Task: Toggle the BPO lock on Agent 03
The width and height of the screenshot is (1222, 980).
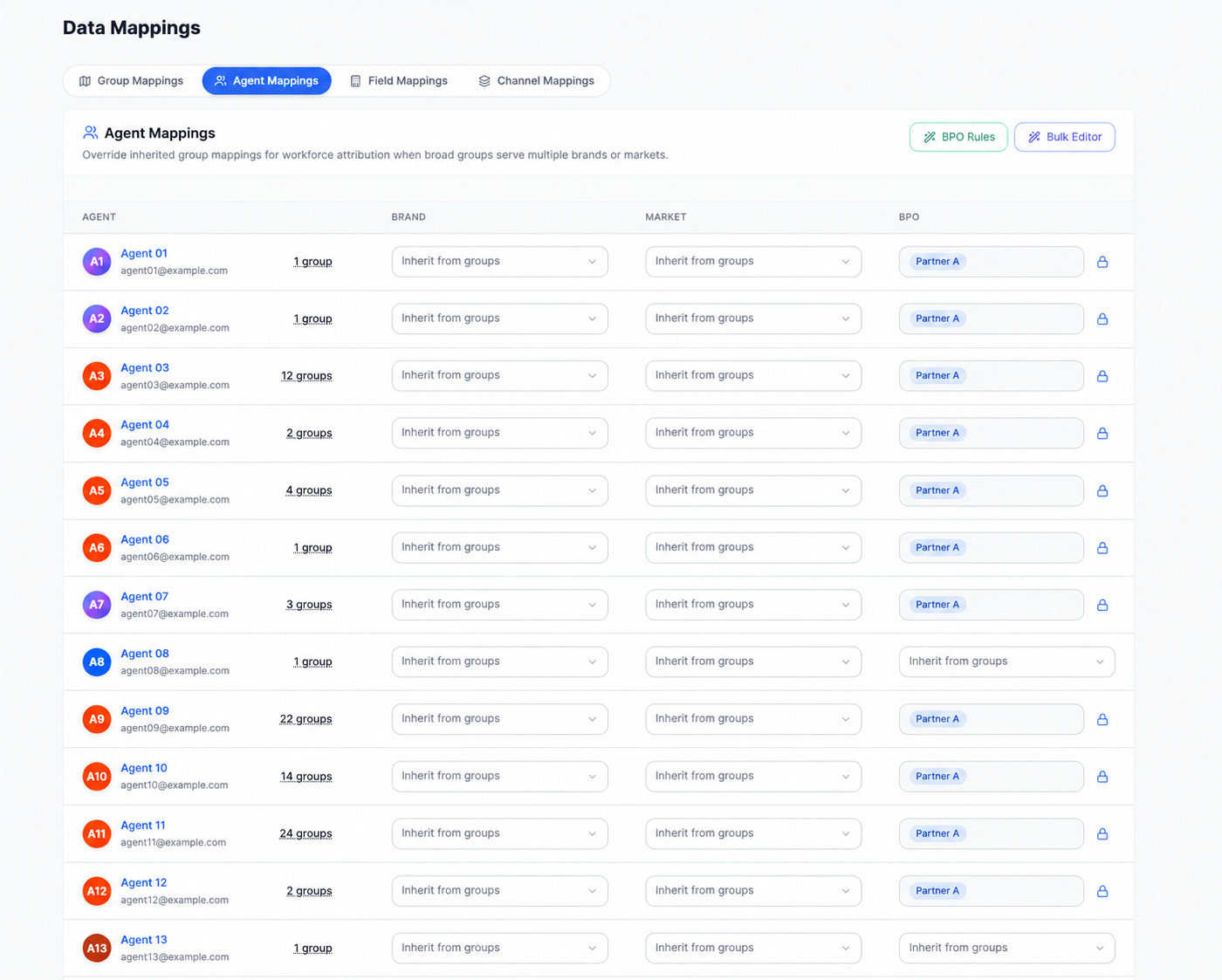Action: coord(1102,376)
